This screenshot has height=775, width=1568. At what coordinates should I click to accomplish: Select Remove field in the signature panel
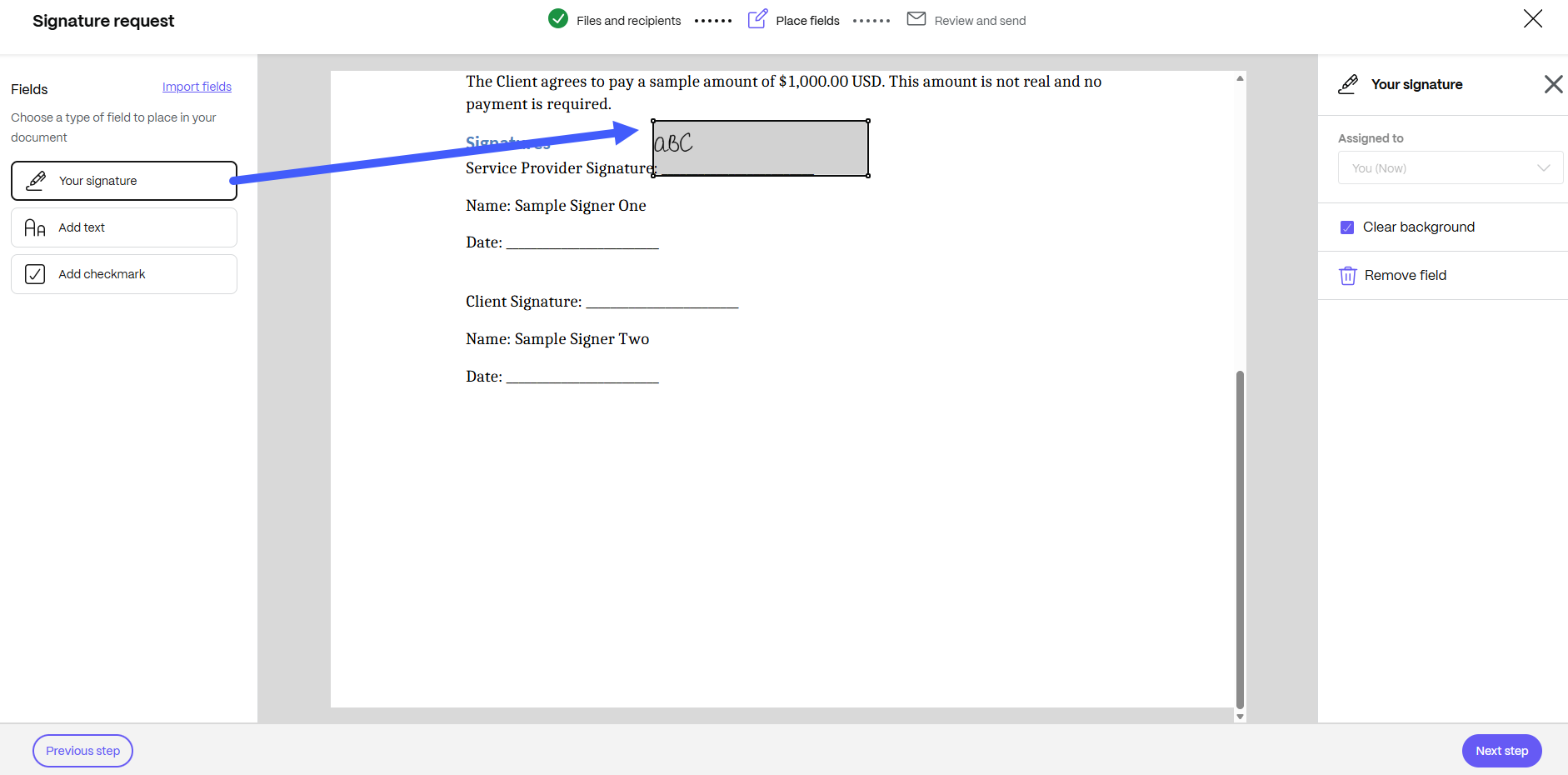tap(1405, 275)
